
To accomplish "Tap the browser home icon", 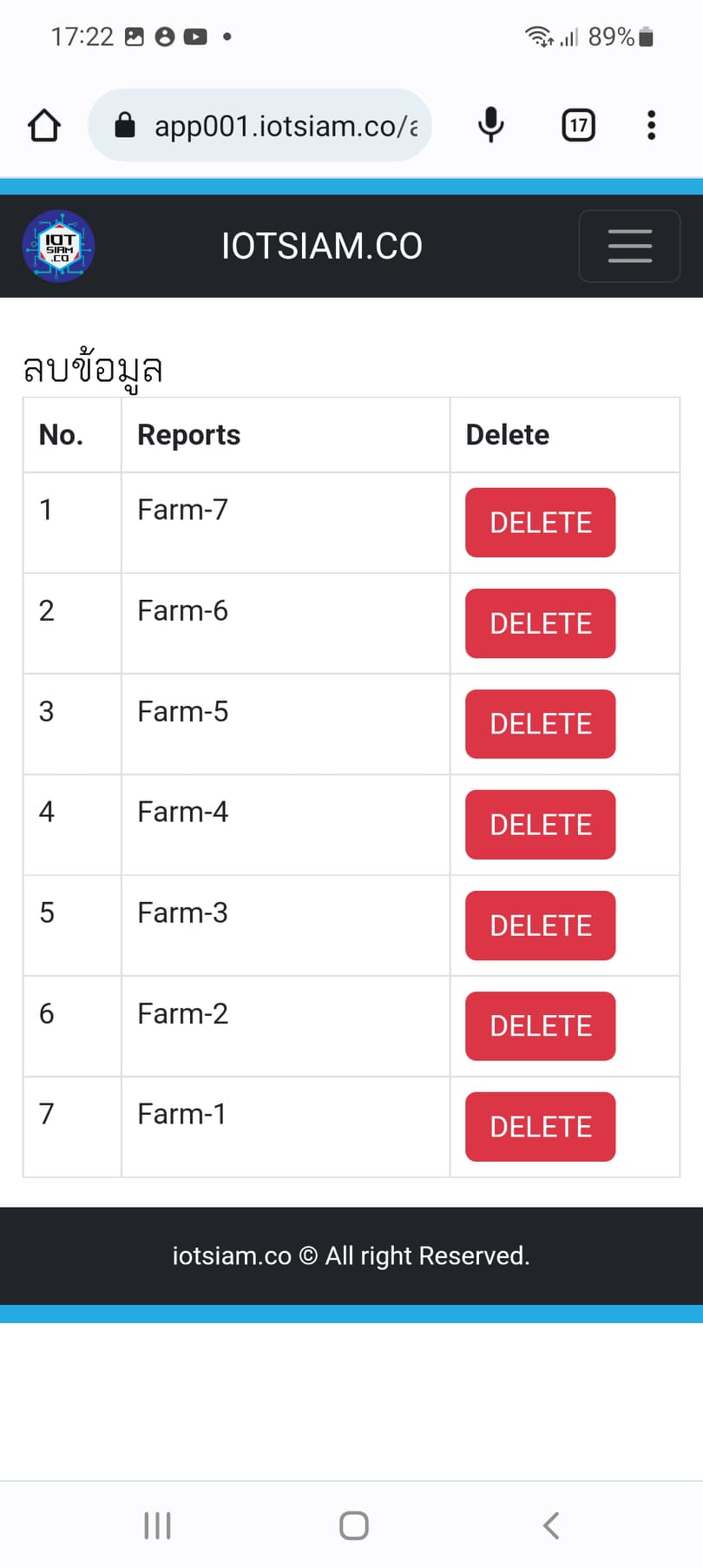I will [x=44, y=125].
